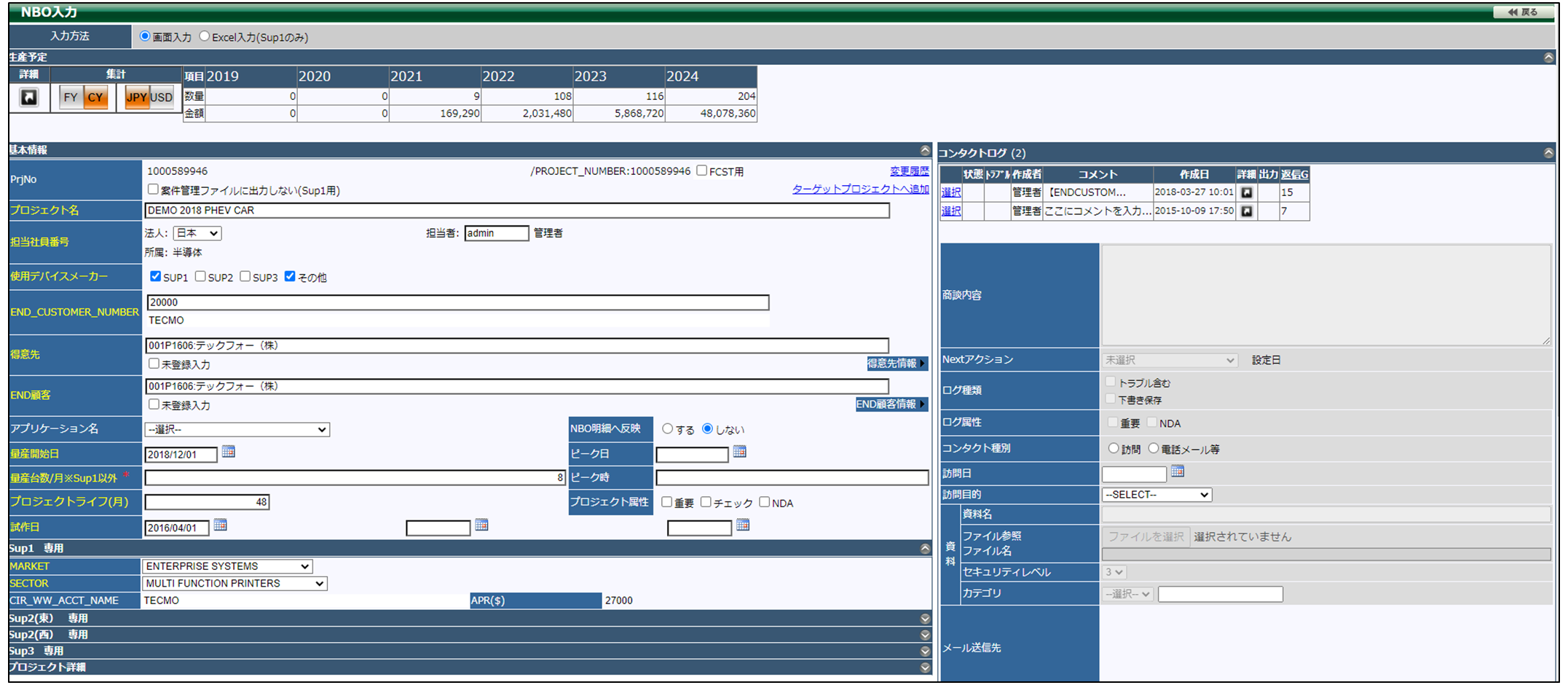Select the 2015-10-09 contact log row
The image size is (1568, 685).
(951, 211)
